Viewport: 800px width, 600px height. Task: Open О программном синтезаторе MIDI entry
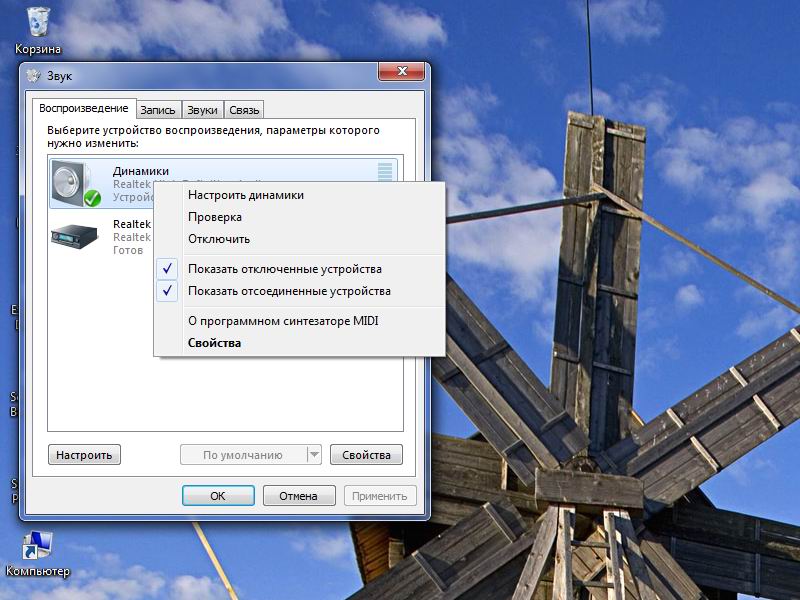pyautogui.click(x=283, y=321)
